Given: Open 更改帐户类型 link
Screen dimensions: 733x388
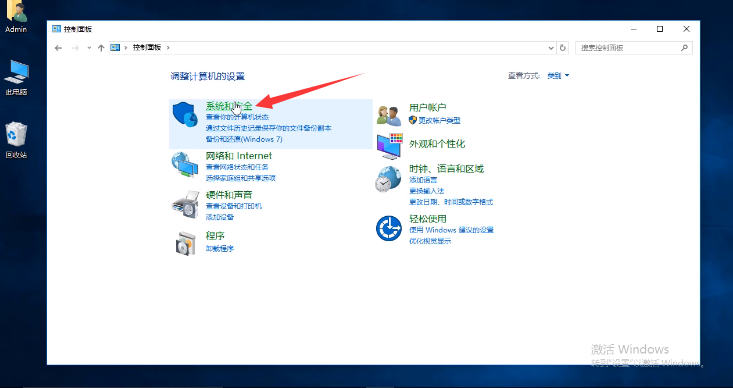Looking at the screenshot, I should coord(439,121).
